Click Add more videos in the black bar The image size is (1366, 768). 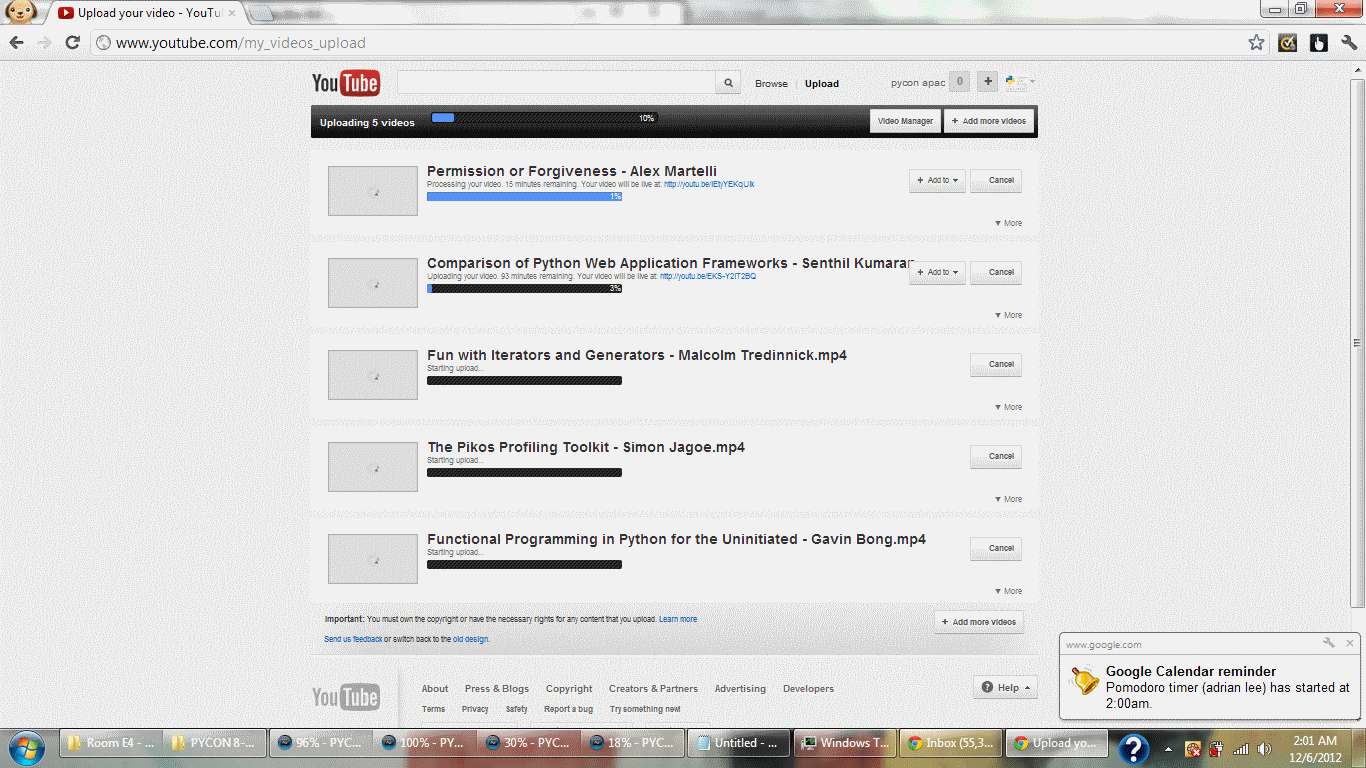[x=989, y=121]
